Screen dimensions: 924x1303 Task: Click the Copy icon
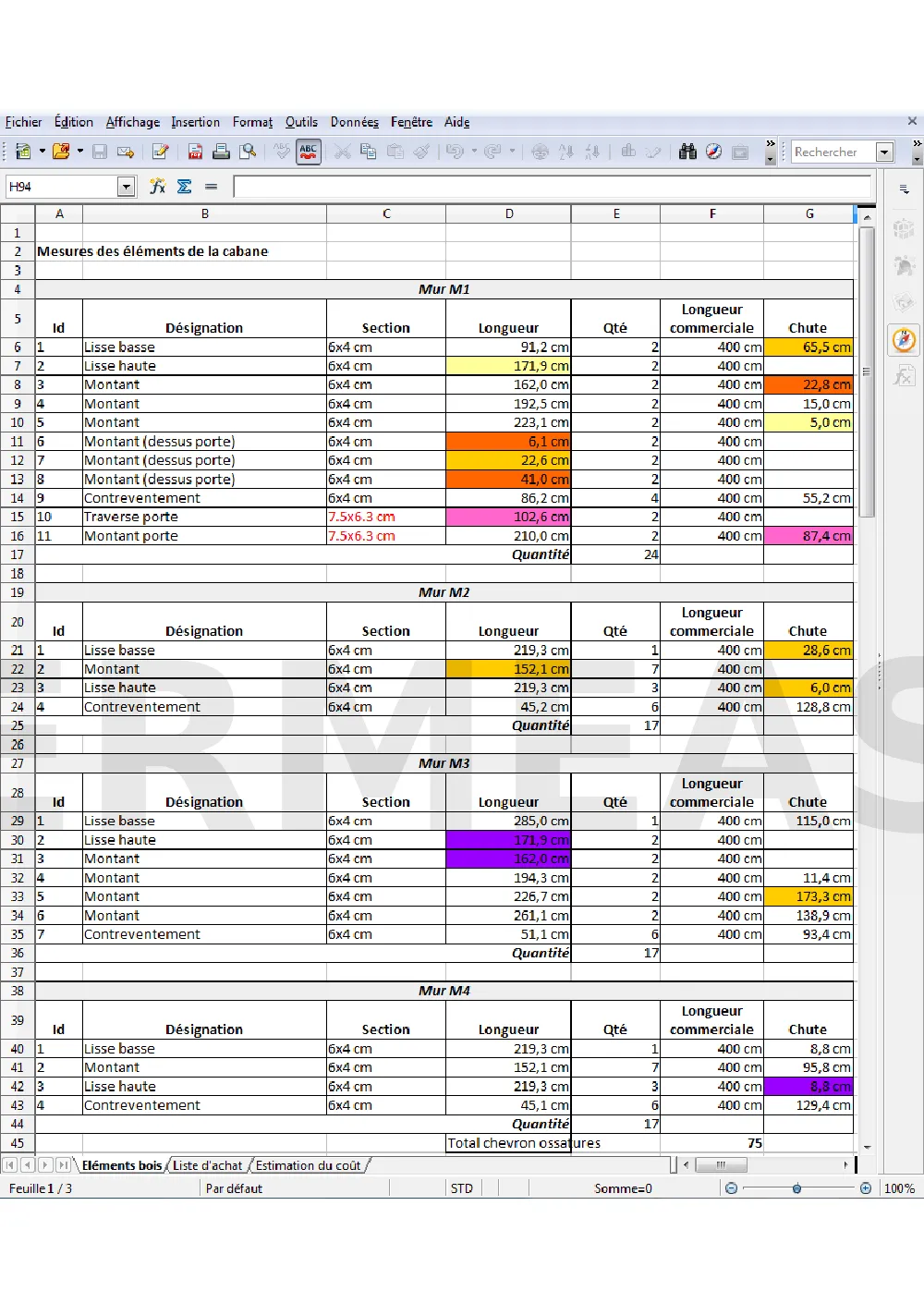[368, 152]
